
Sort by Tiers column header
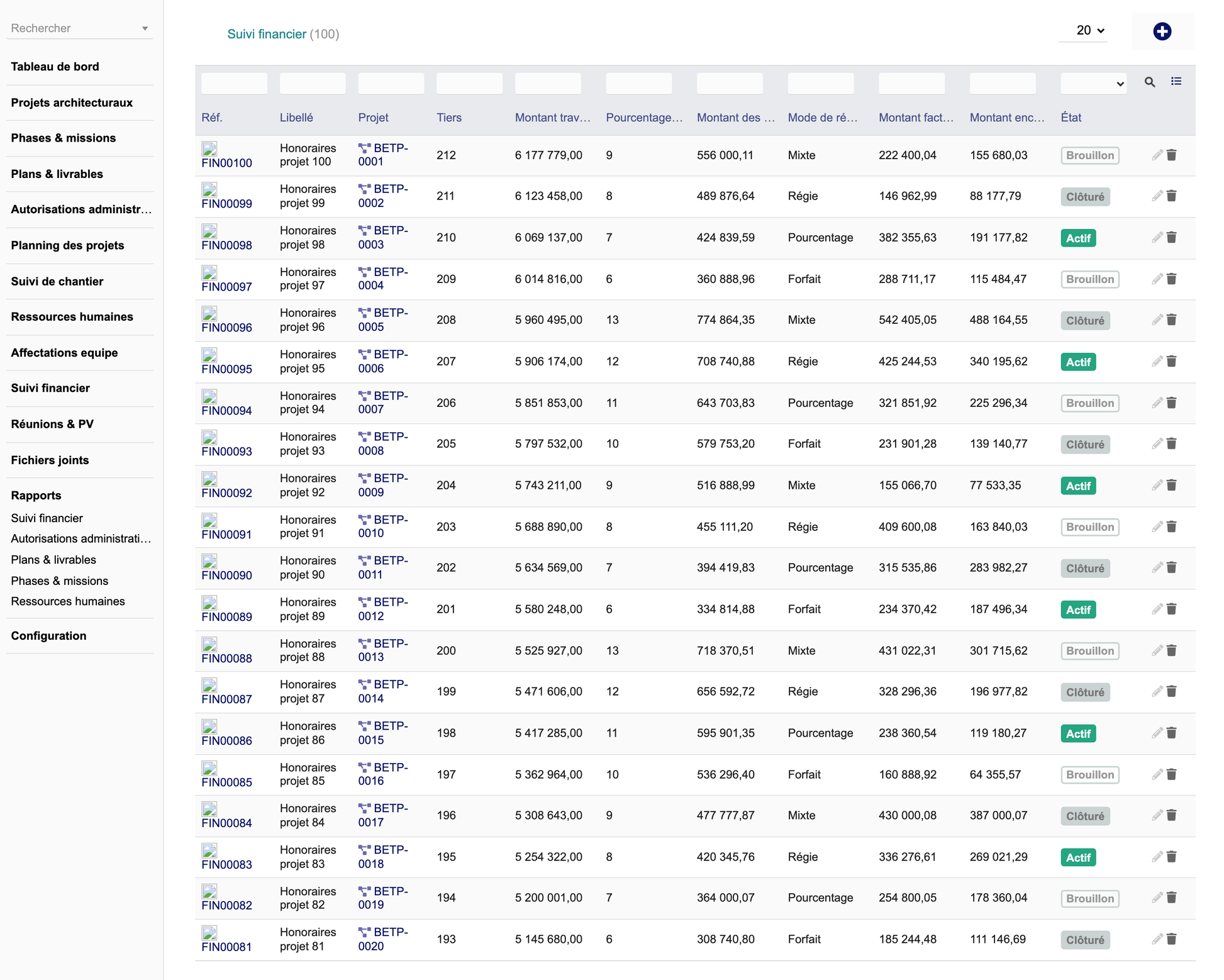coord(449,118)
